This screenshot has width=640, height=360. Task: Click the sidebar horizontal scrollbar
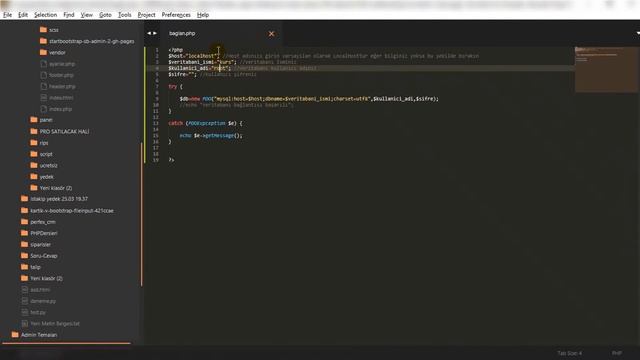67,343
